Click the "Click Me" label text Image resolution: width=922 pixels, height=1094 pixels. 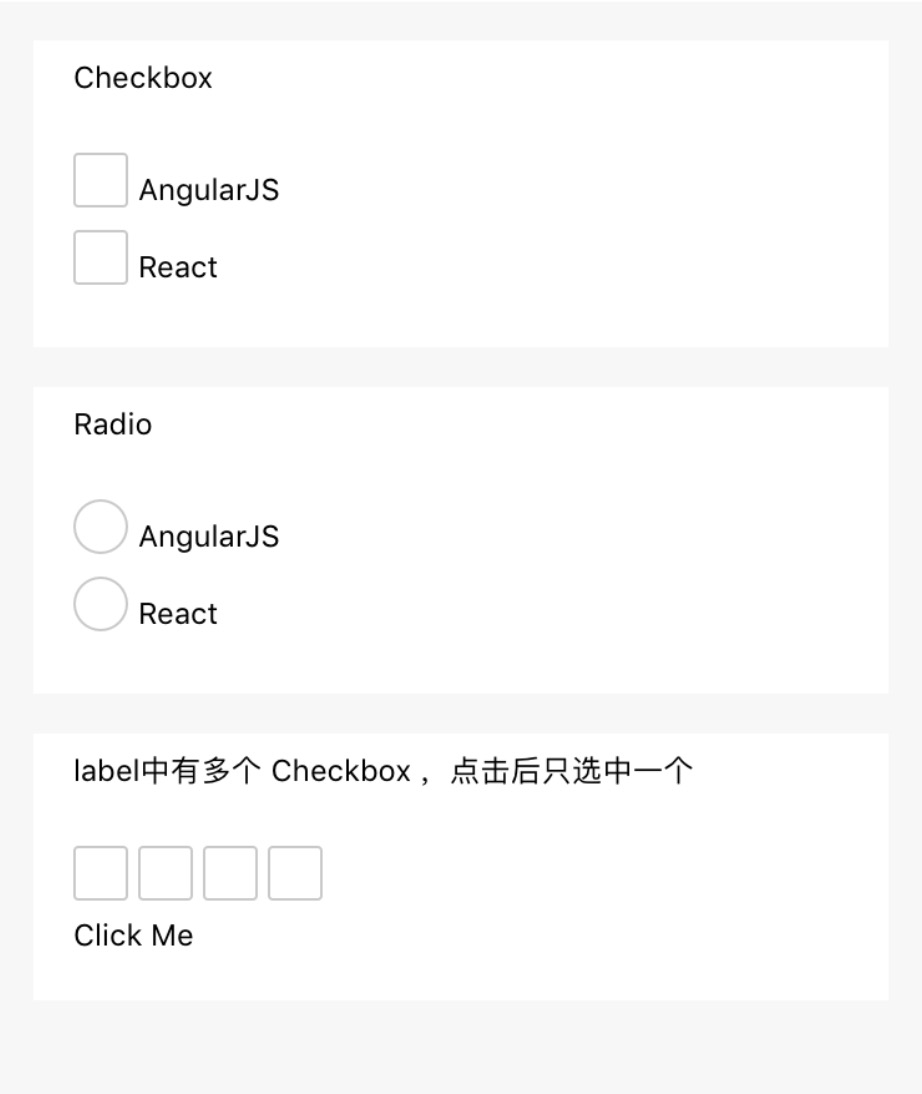click(133, 936)
